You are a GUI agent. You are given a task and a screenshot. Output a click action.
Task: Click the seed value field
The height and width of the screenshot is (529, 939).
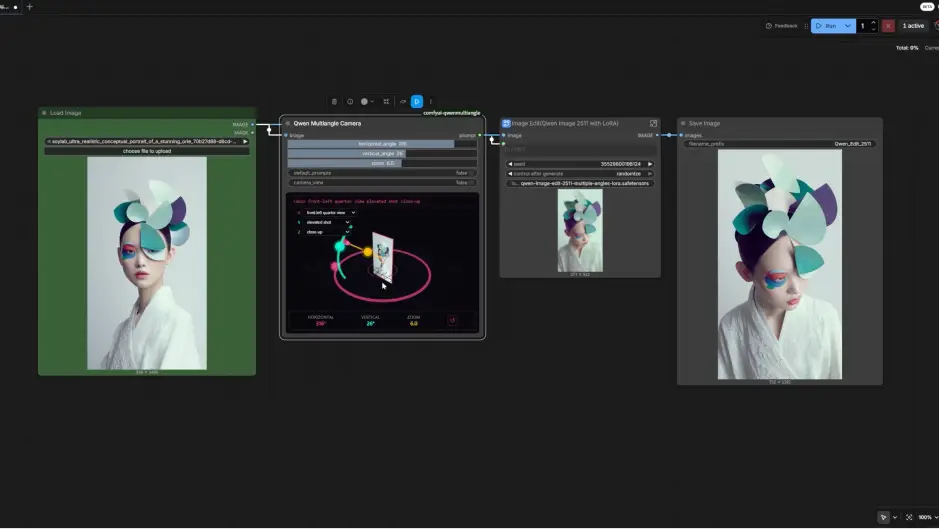tap(580, 164)
